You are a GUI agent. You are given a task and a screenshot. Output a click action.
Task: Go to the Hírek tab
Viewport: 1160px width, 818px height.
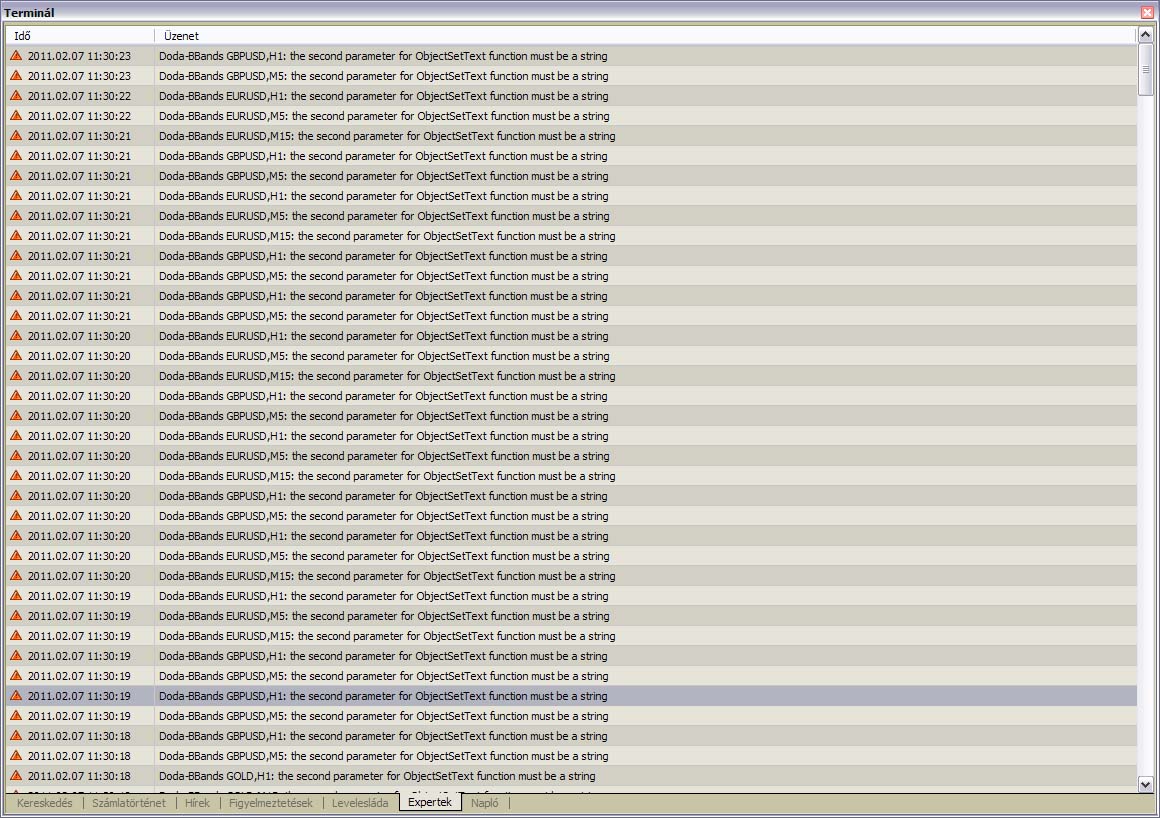click(x=197, y=803)
